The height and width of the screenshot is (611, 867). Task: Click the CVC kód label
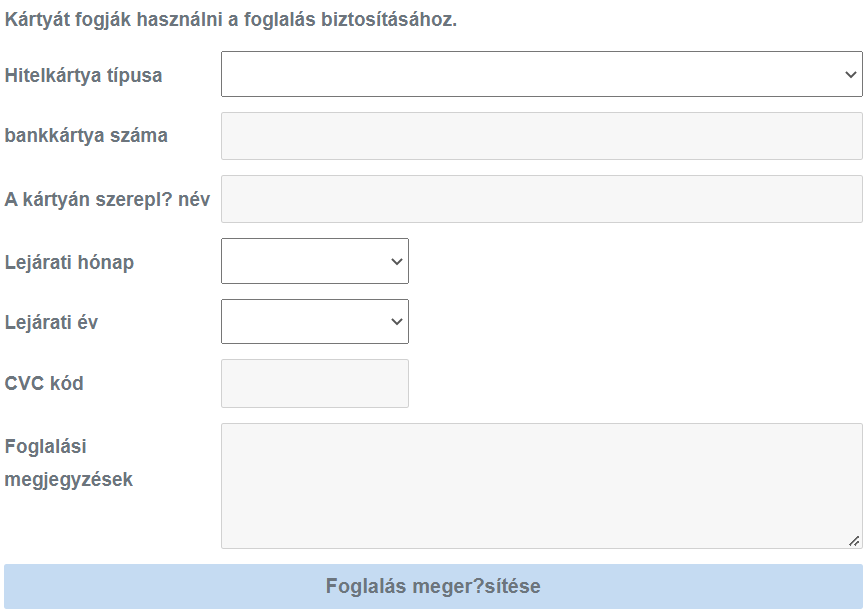tap(44, 383)
